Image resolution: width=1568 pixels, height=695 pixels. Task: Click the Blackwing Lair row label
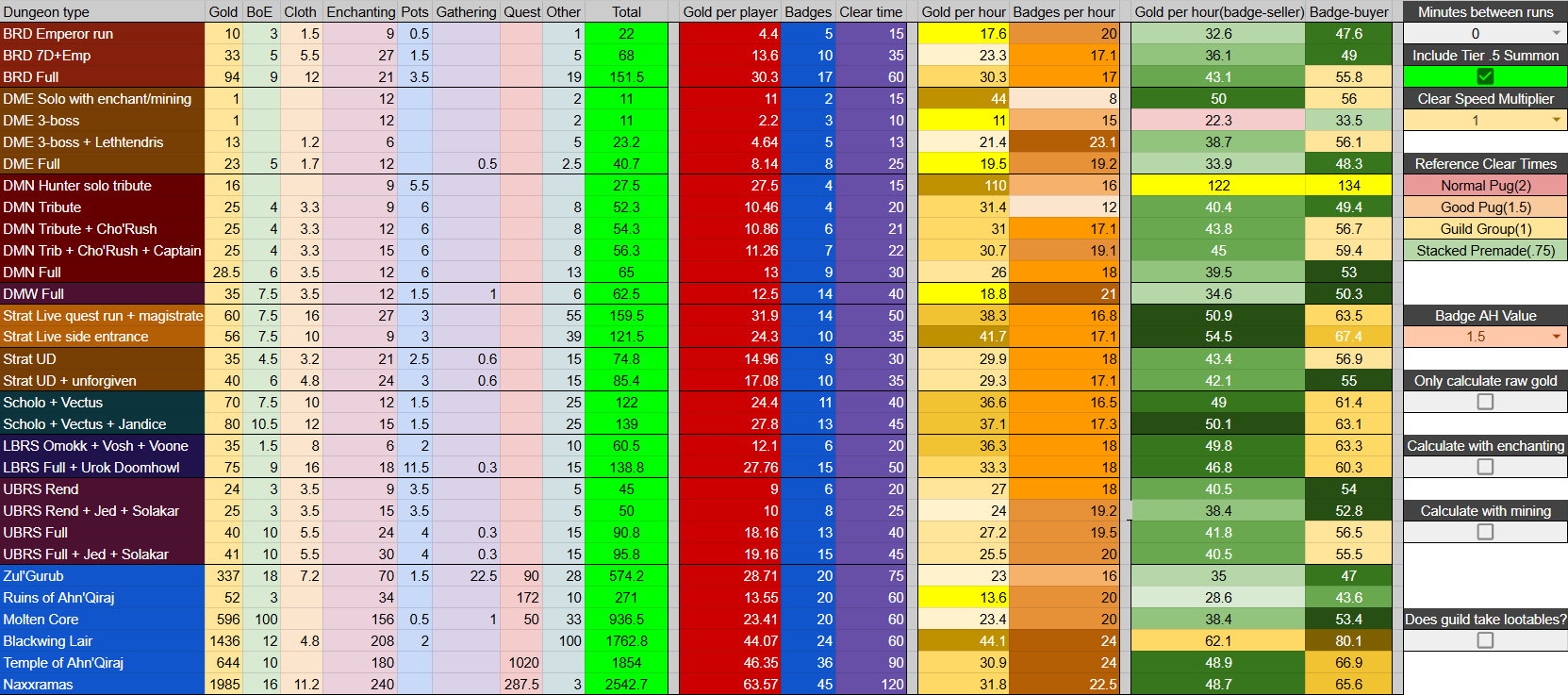(x=102, y=641)
